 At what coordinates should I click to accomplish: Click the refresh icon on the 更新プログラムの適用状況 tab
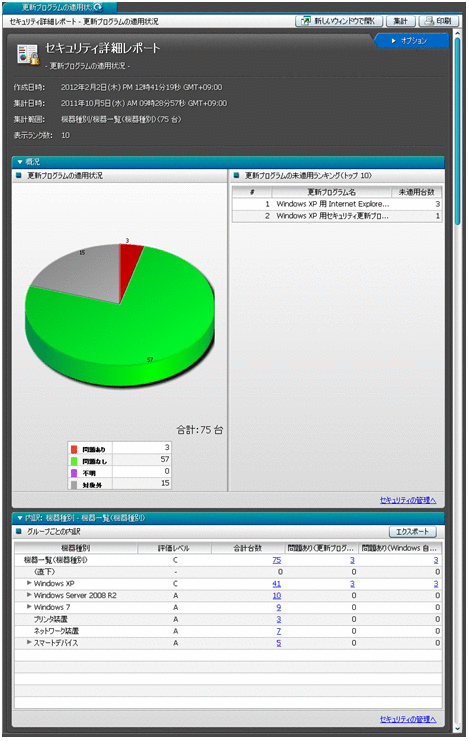click(x=97, y=7)
